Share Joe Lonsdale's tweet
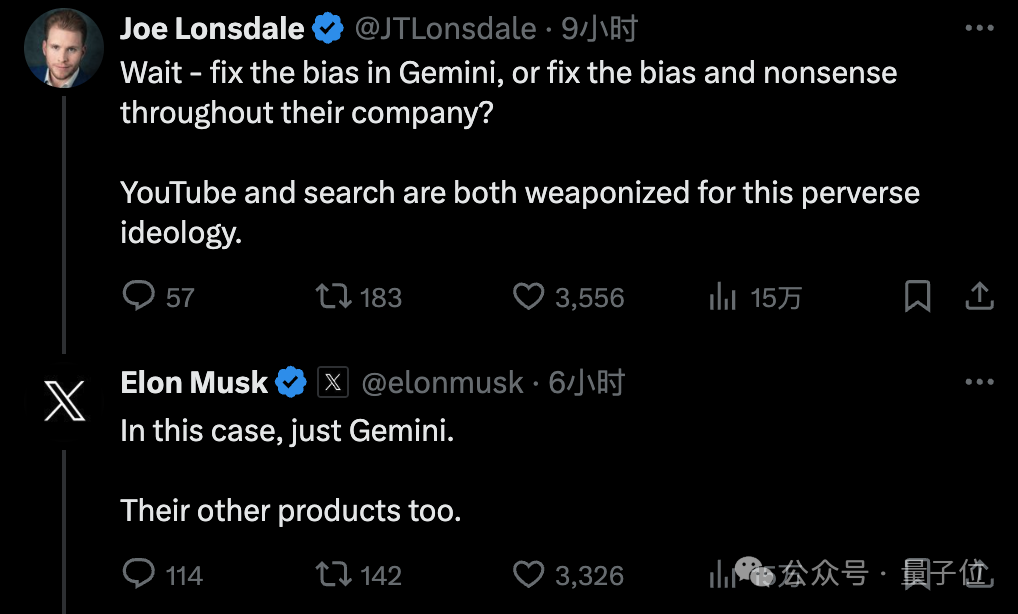The image size is (1018, 614). pyautogui.click(x=980, y=296)
